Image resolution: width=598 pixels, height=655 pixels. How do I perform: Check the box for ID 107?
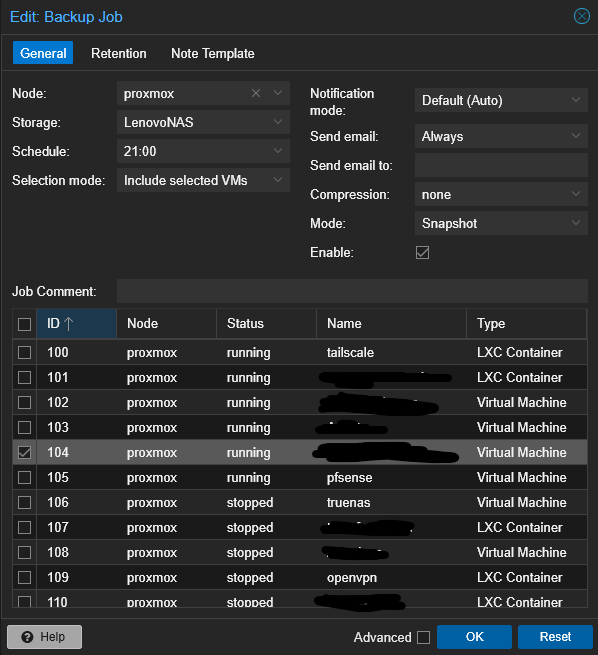pos(24,528)
